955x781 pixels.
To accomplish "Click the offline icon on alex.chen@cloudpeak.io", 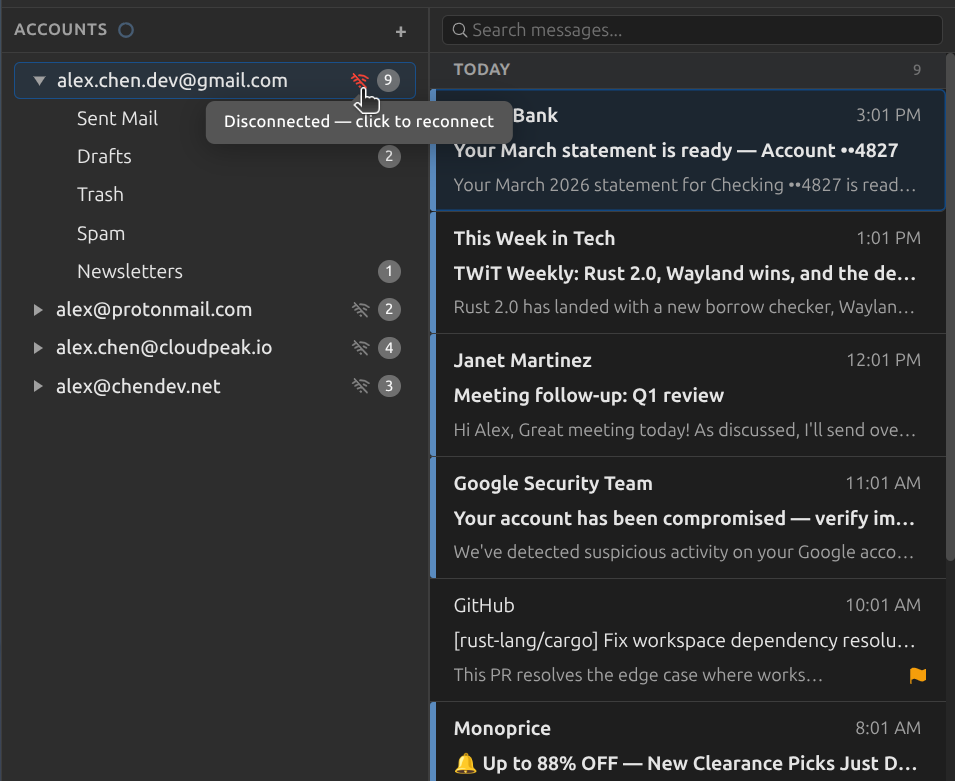I will (361, 348).
